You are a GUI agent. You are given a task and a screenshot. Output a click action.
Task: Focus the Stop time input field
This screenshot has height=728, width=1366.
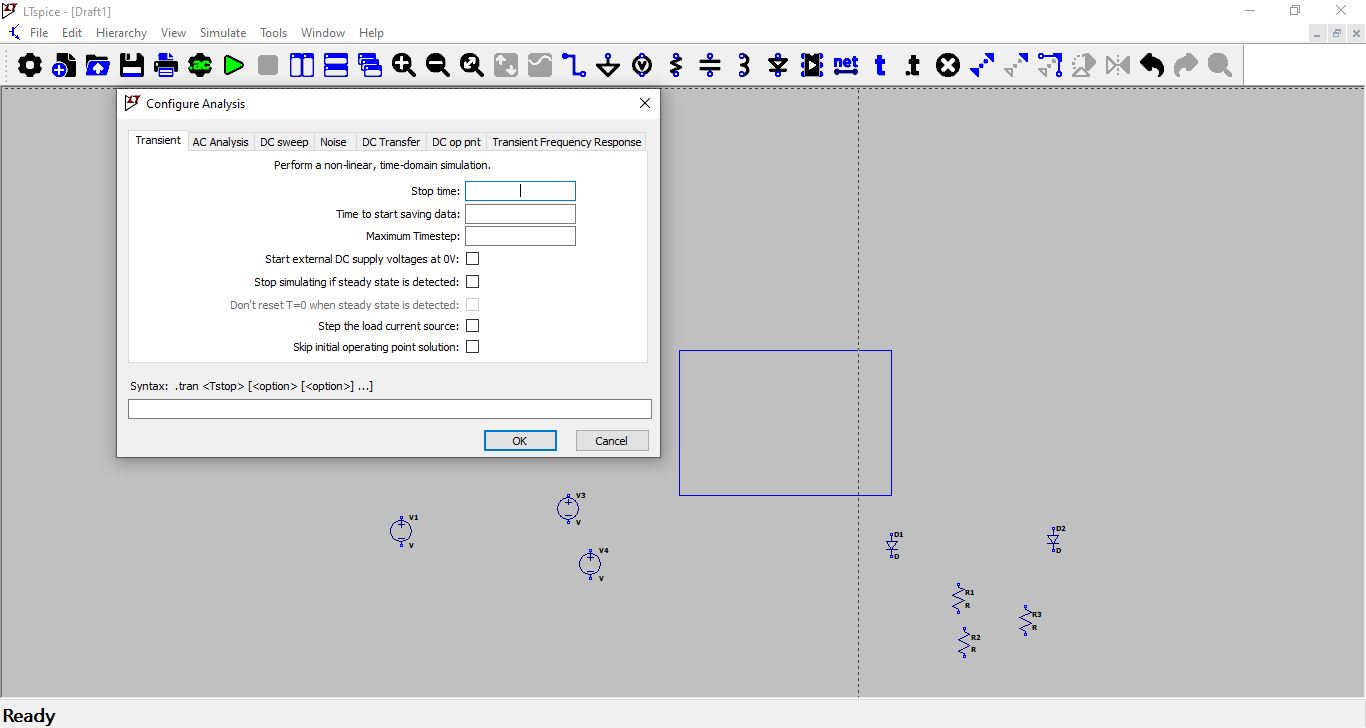pos(520,191)
